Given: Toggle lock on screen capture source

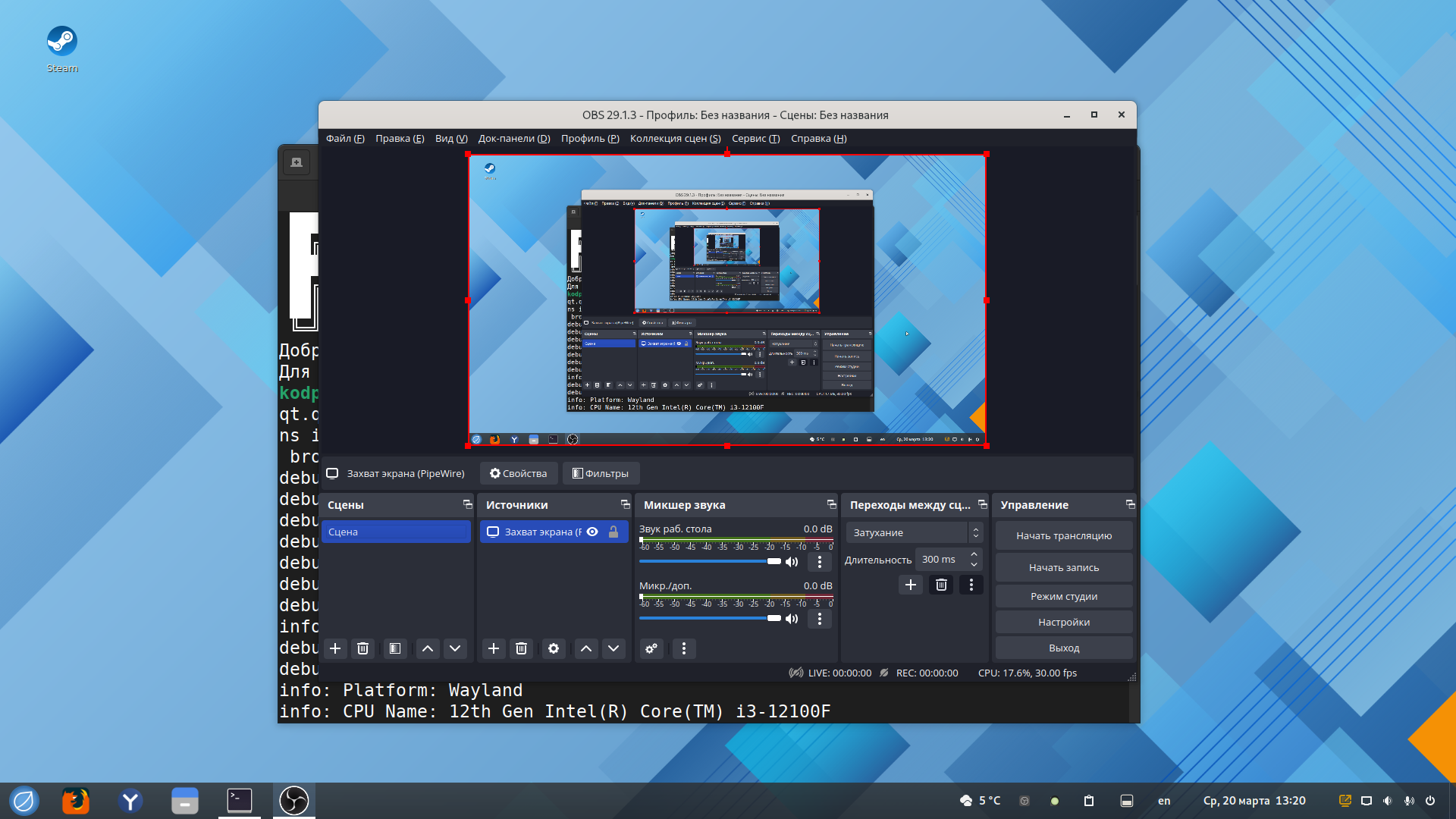Looking at the screenshot, I should [x=613, y=532].
